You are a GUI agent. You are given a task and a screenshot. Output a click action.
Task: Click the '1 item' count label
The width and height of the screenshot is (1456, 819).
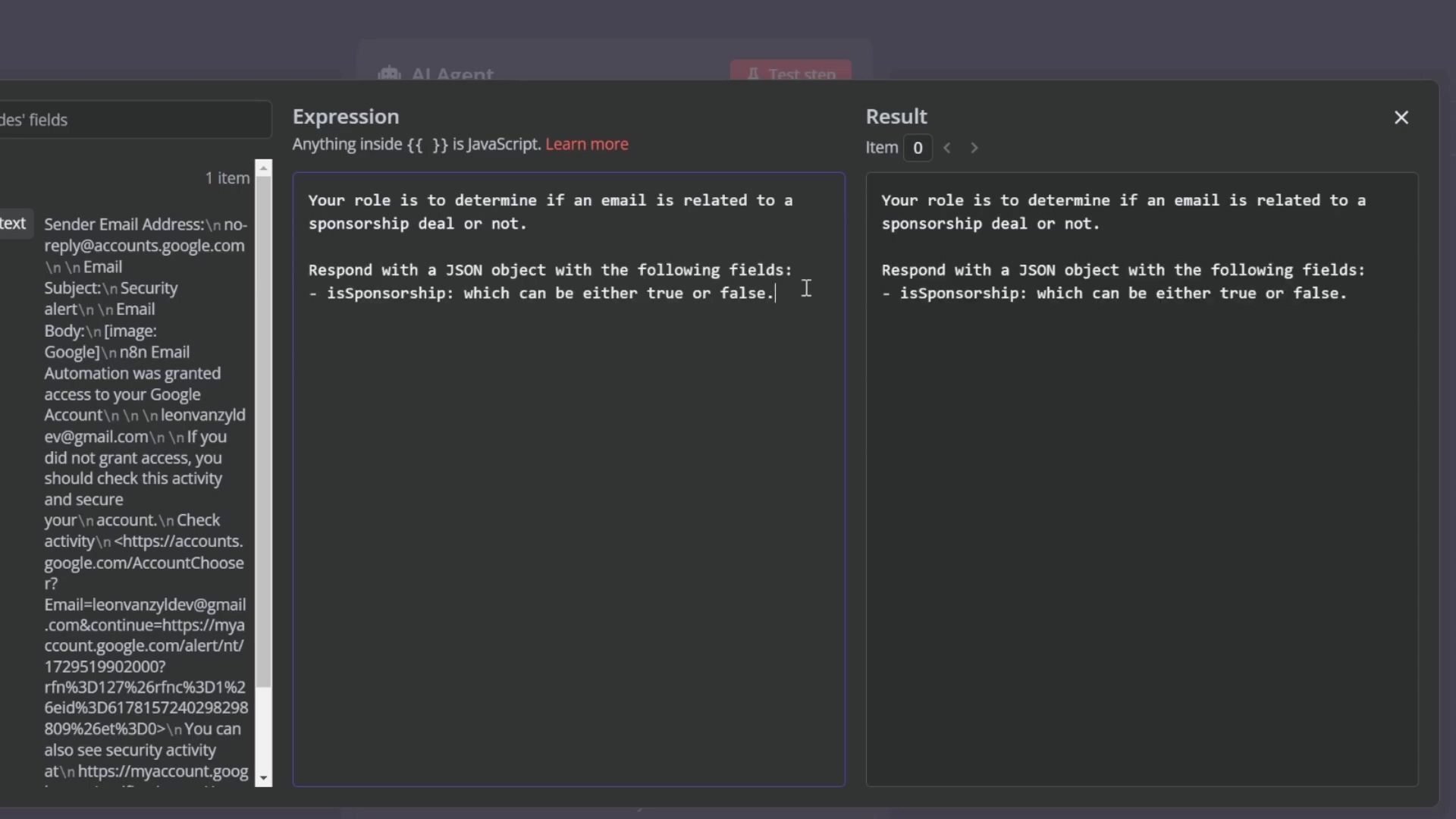tap(227, 178)
